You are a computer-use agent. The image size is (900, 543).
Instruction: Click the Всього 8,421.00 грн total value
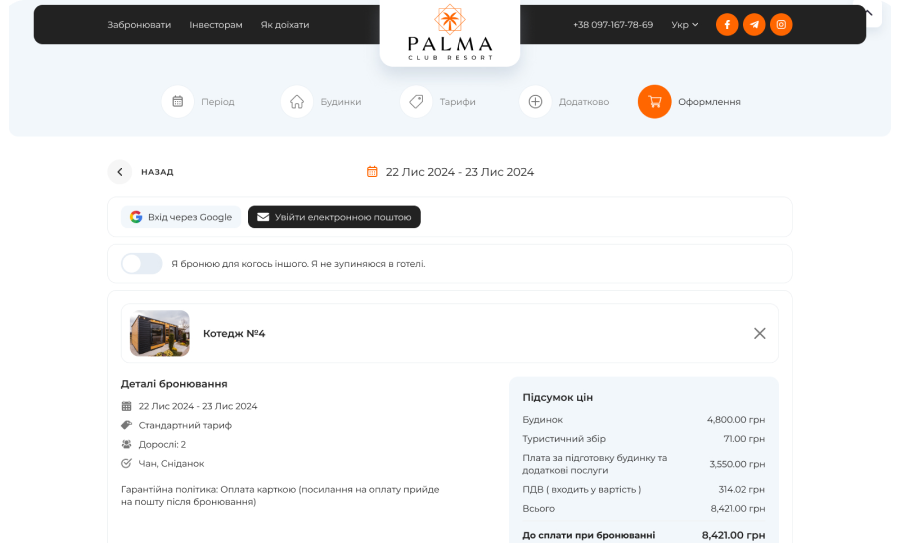(738, 509)
